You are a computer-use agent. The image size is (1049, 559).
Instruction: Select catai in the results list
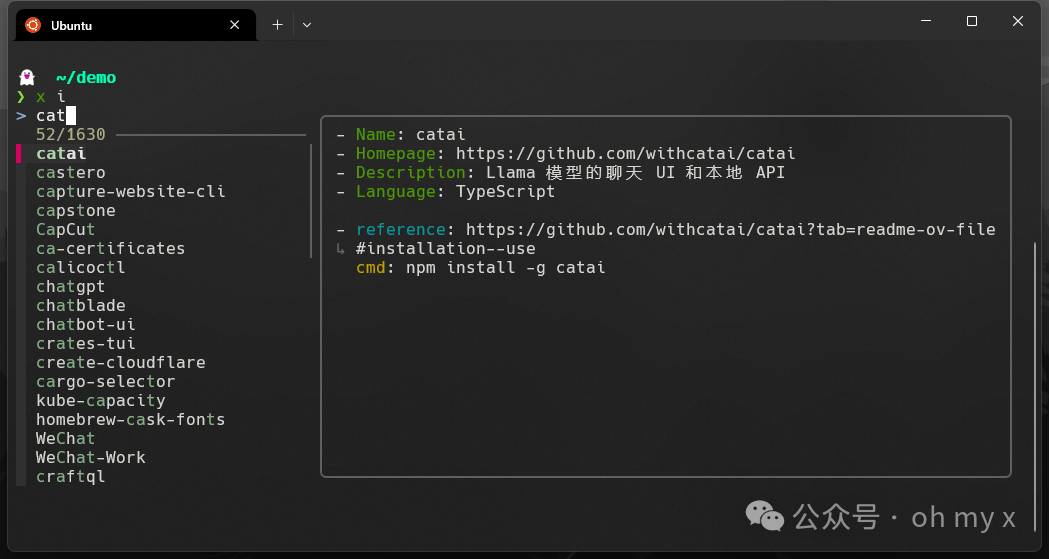61,153
